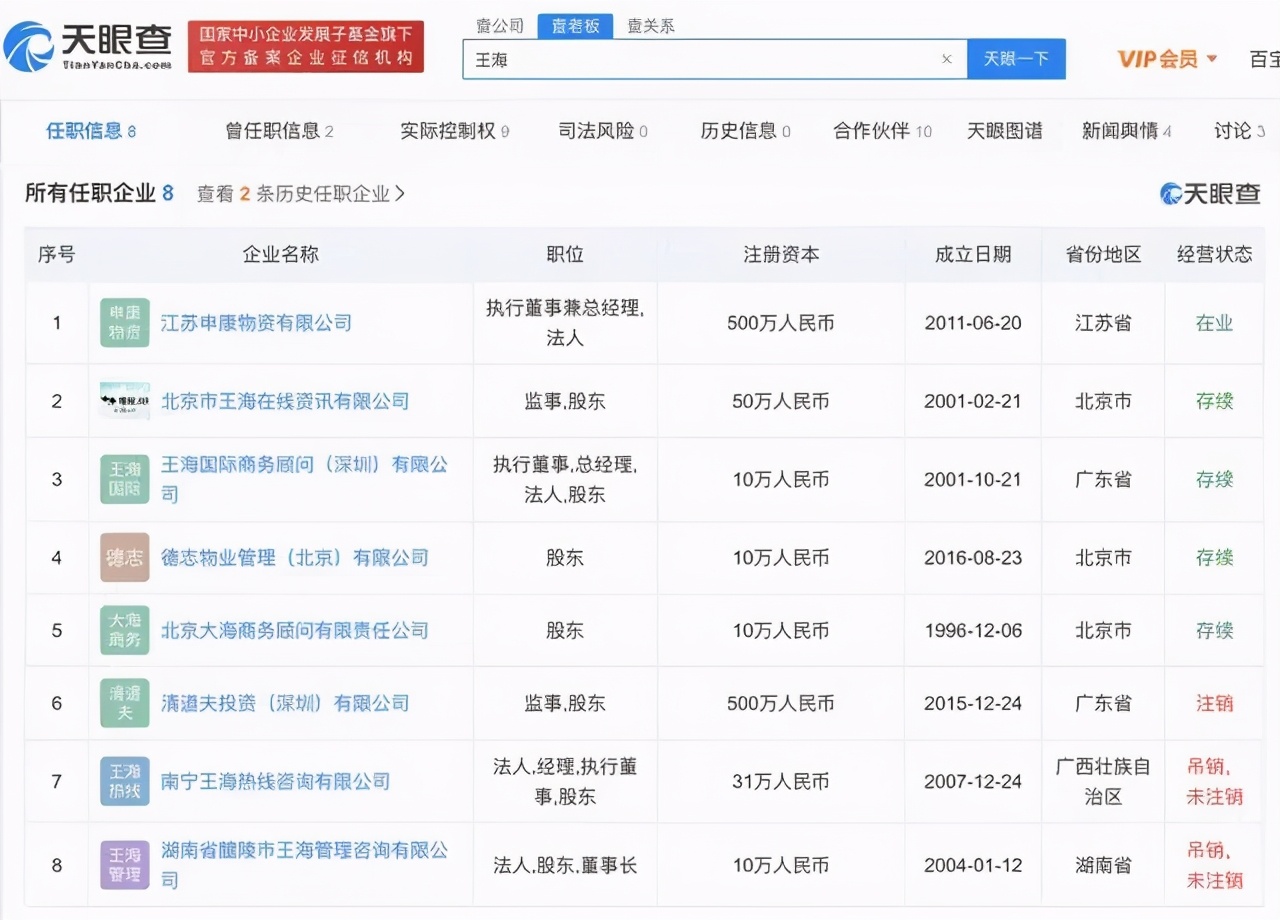This screenshot has height=920, width=1280.
Task: Click the purple 王海管理 logo icon
Action: click(123, 865)
